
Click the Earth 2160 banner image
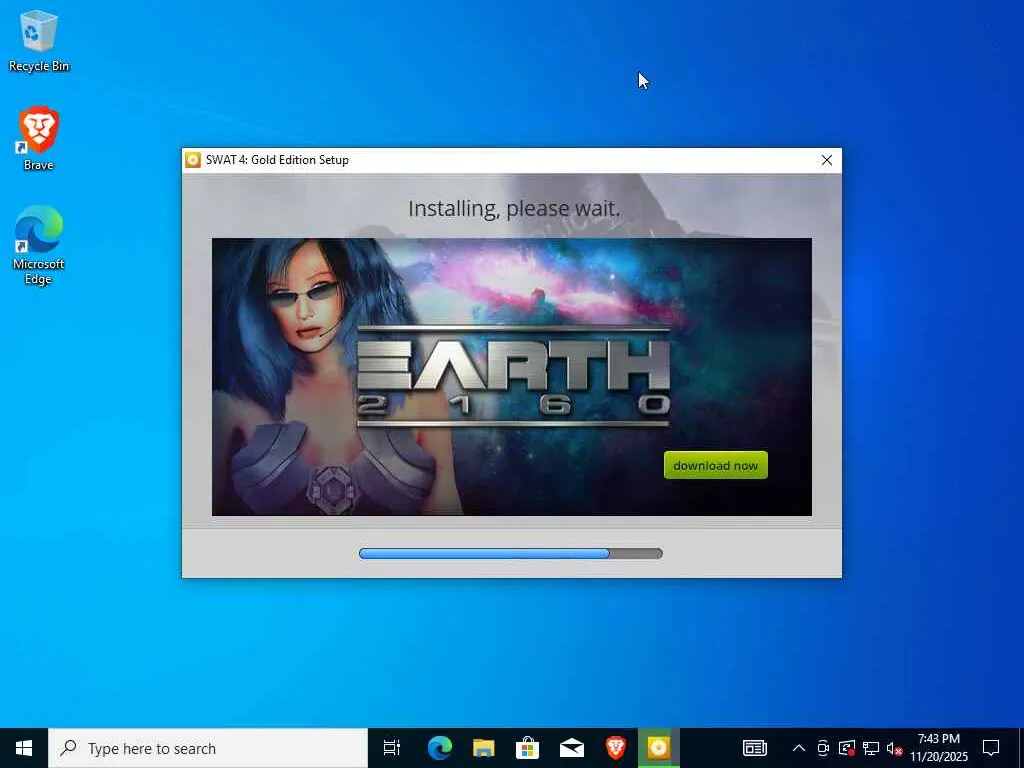(511, 377)
